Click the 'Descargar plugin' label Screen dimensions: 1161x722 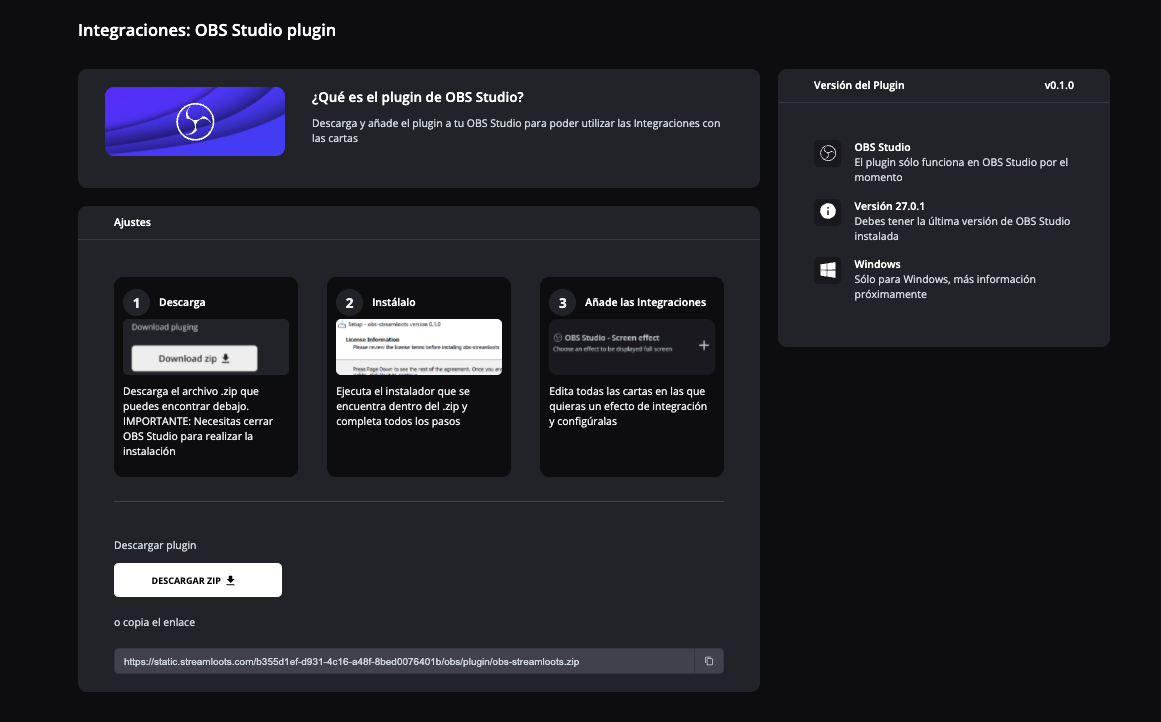click(155, 545)
